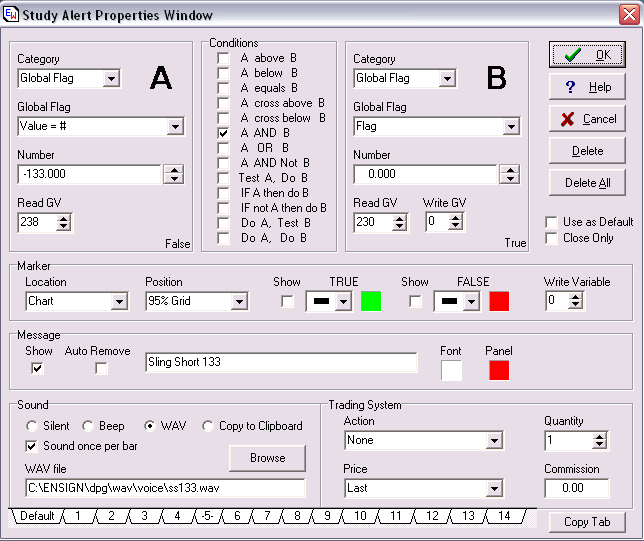
Task: Browse for a WAV file
Action: click(x=267, y=458)
